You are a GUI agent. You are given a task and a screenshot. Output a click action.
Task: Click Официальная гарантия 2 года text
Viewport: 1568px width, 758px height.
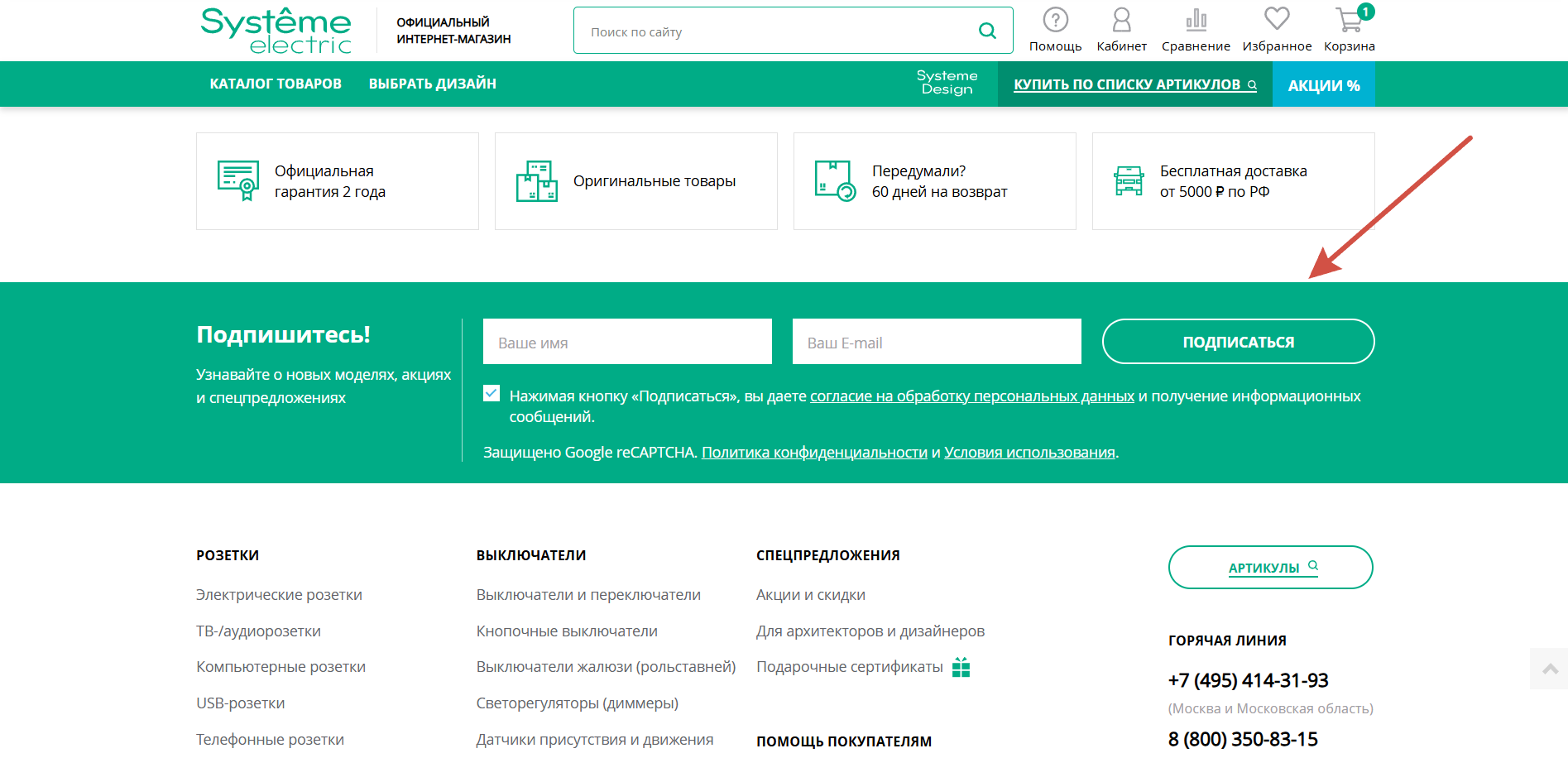click(330, 181)
